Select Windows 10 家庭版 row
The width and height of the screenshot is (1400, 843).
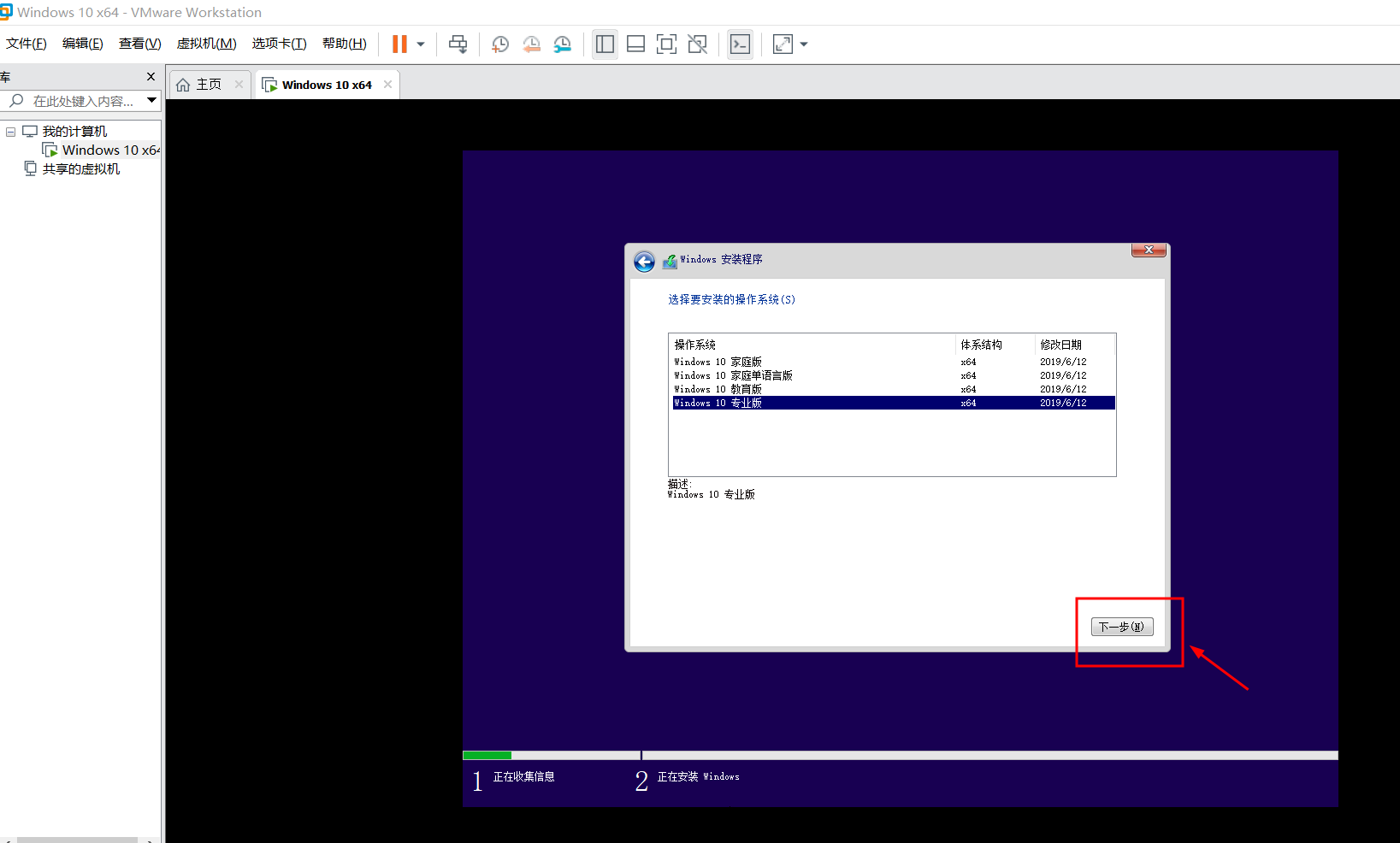click(894, 362)
